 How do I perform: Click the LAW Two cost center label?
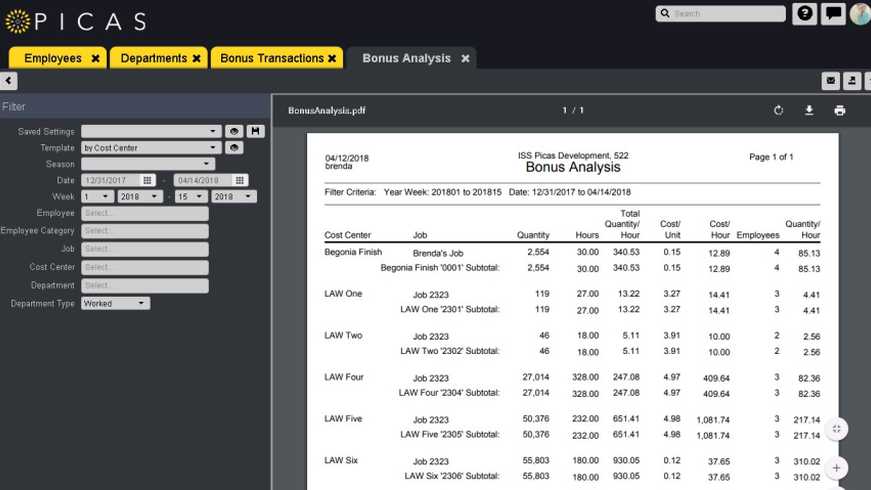point(343,336)
